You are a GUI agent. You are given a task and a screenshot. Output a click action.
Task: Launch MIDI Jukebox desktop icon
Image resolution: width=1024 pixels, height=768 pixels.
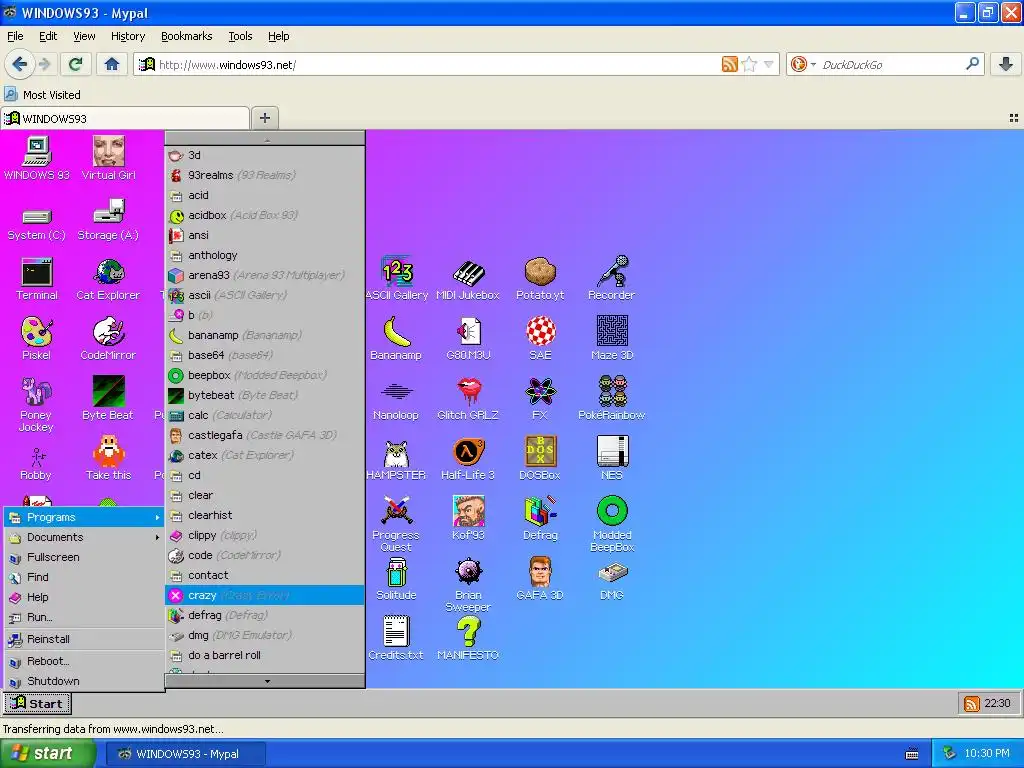pyautogui.click(x=468, y=280)
